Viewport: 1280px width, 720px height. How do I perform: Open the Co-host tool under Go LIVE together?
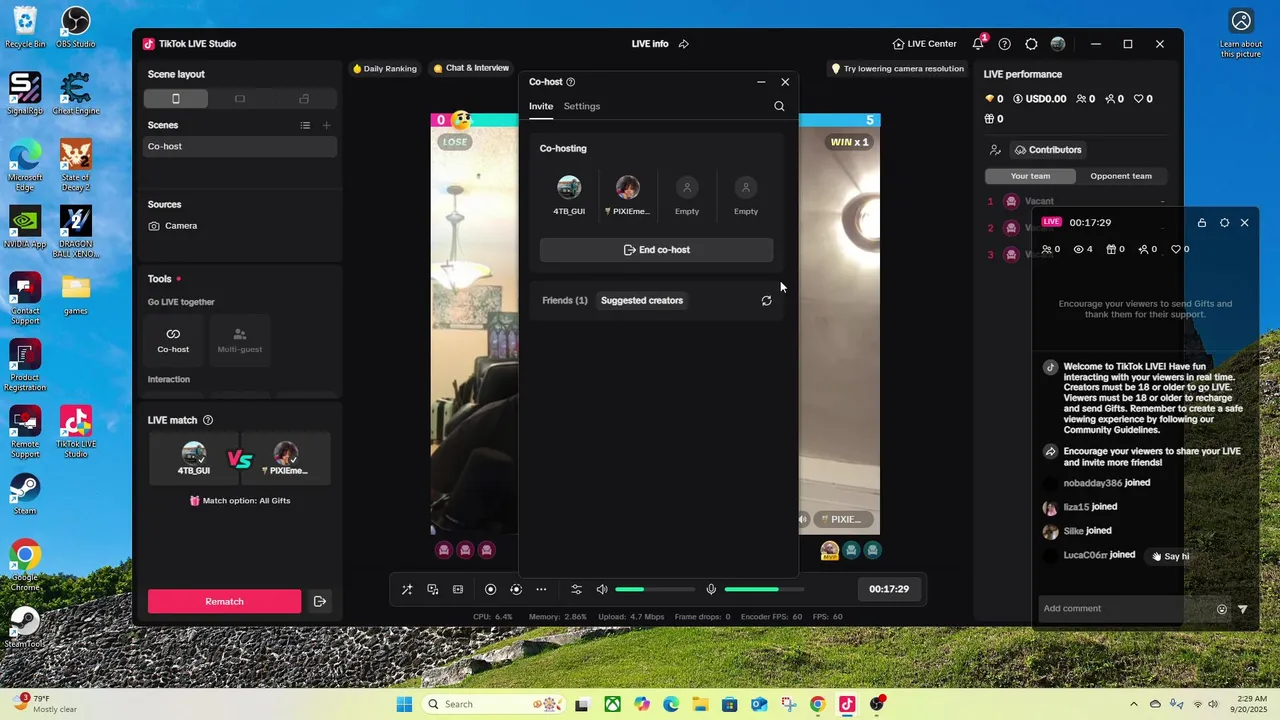point(173,340)
